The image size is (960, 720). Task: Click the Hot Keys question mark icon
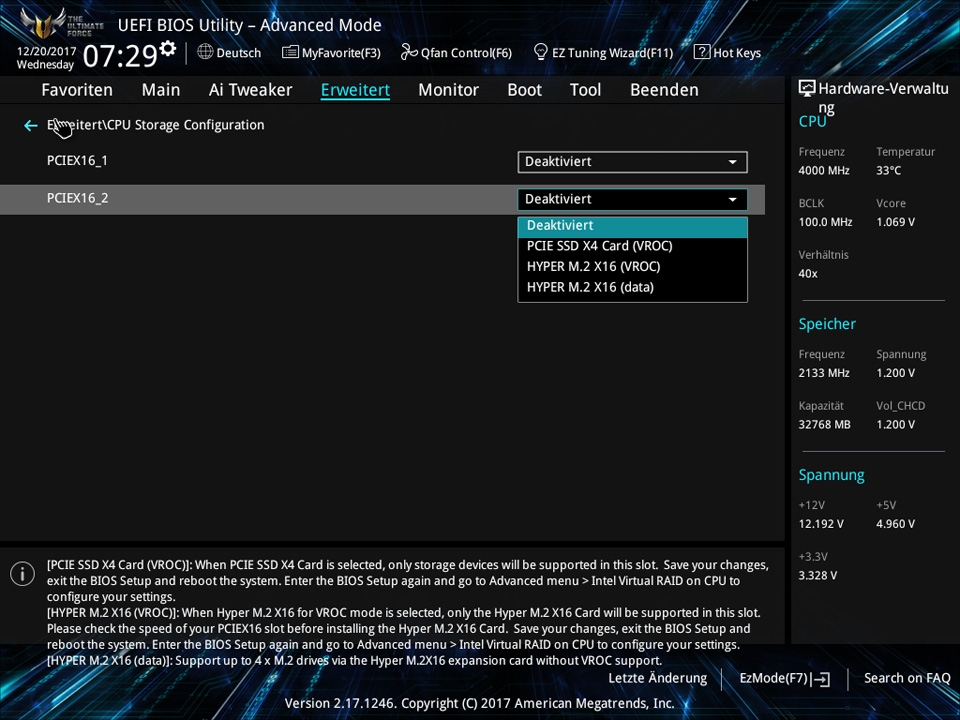(x=702, y=52)
